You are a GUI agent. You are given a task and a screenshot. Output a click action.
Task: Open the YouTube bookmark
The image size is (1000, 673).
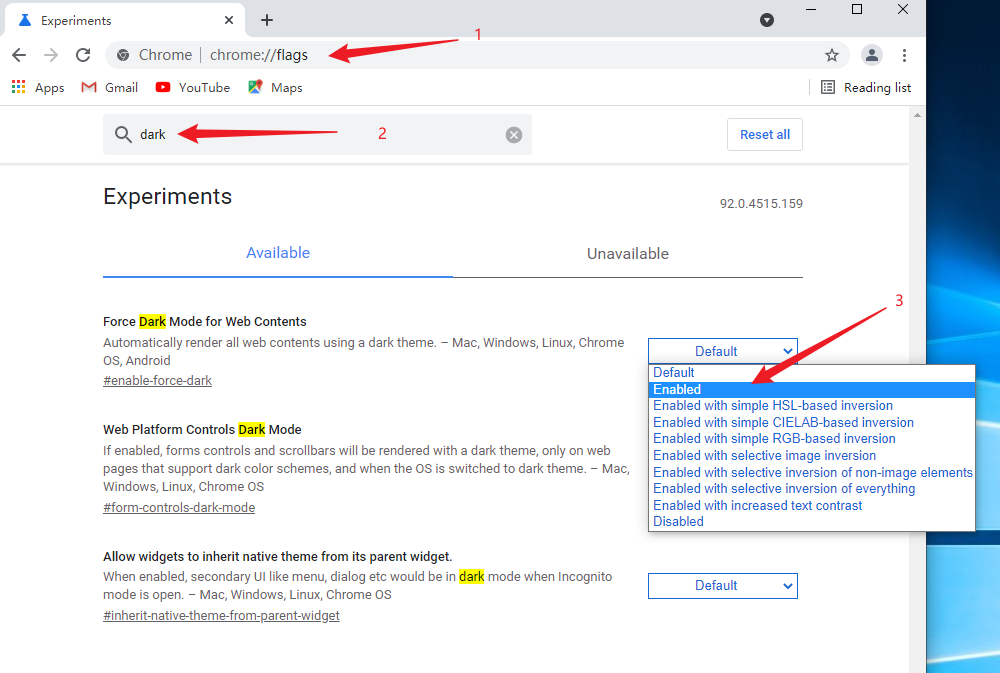coord(193,87)
